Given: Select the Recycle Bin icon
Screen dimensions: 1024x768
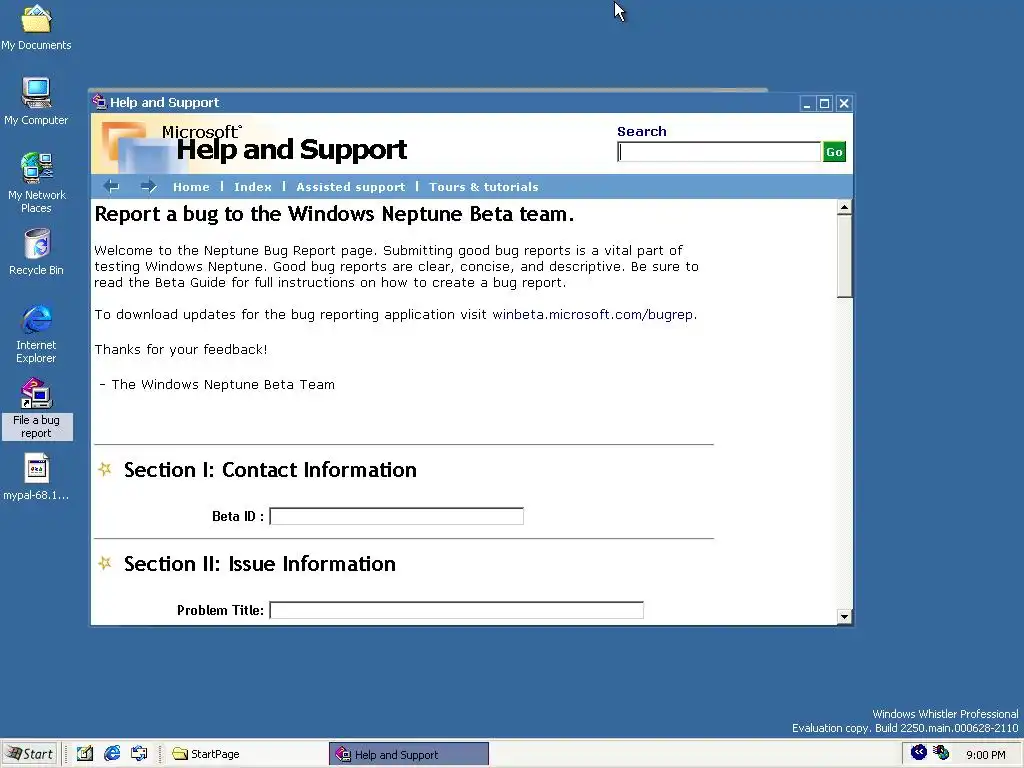Looking at the screenshot, I should [x=37, y=251].
